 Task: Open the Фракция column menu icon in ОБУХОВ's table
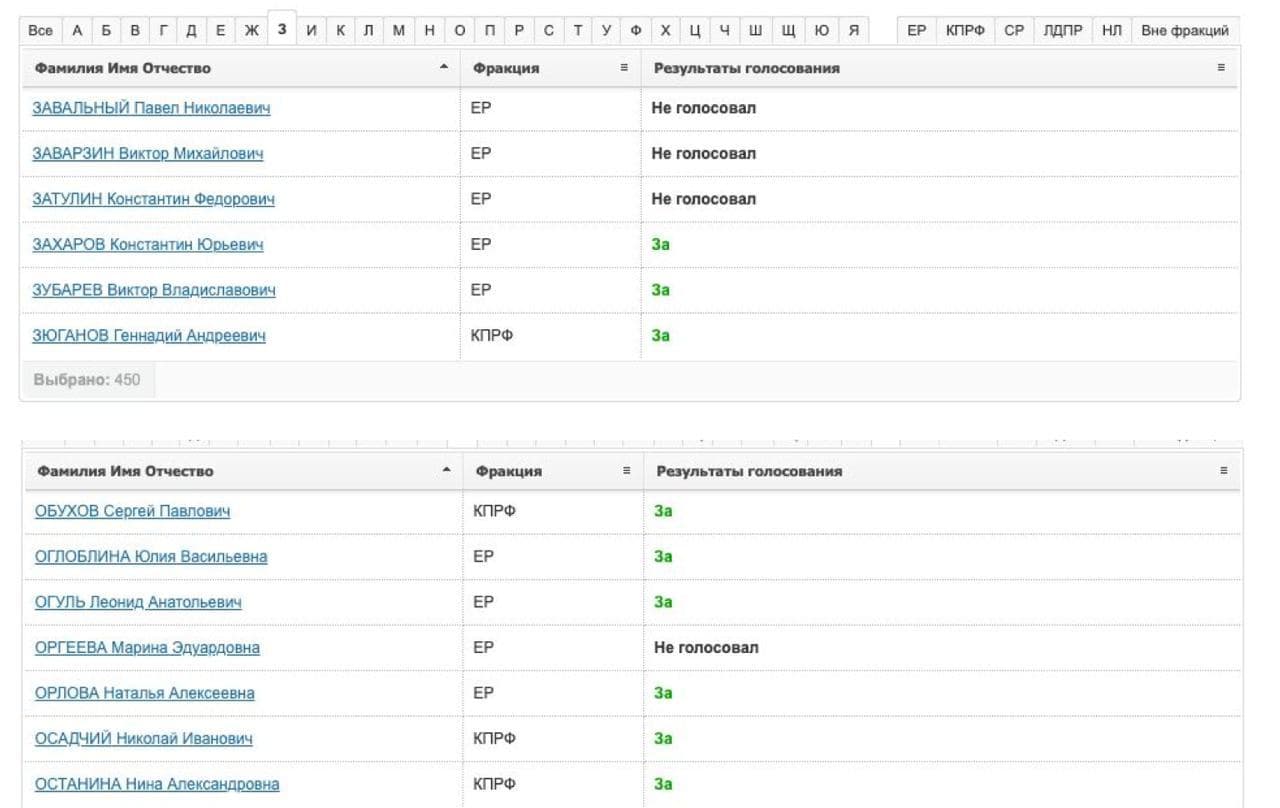pos(627,471)
